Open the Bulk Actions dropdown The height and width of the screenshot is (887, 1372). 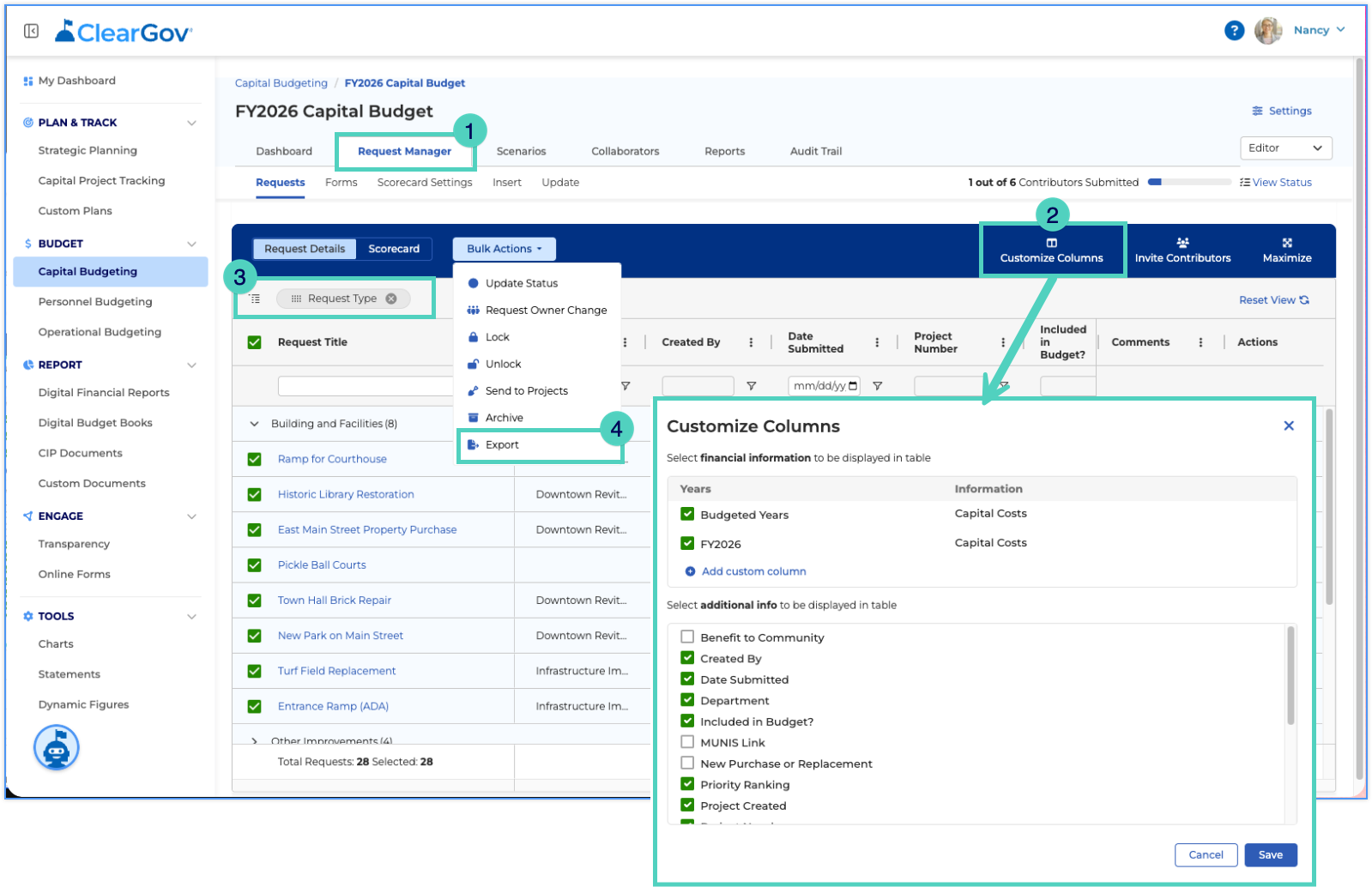coord(505,249)
